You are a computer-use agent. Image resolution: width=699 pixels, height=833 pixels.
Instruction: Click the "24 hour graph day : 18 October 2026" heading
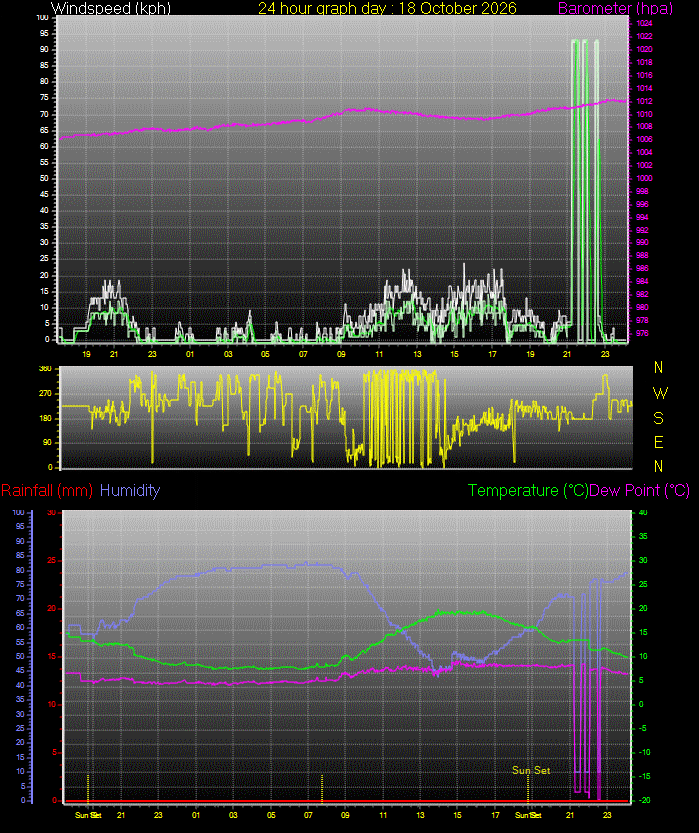point(387,8)
